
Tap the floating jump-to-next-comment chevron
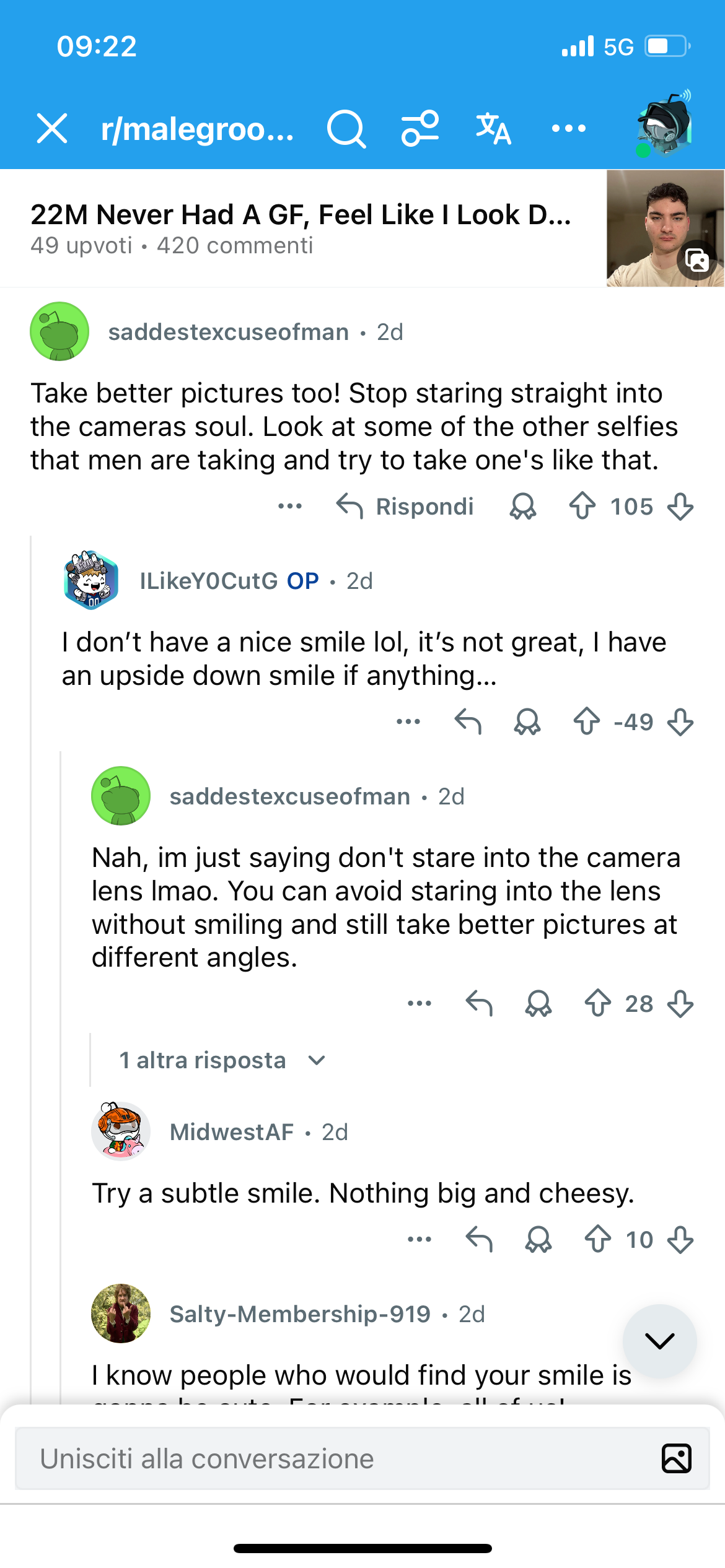[x=659, y=1341]
